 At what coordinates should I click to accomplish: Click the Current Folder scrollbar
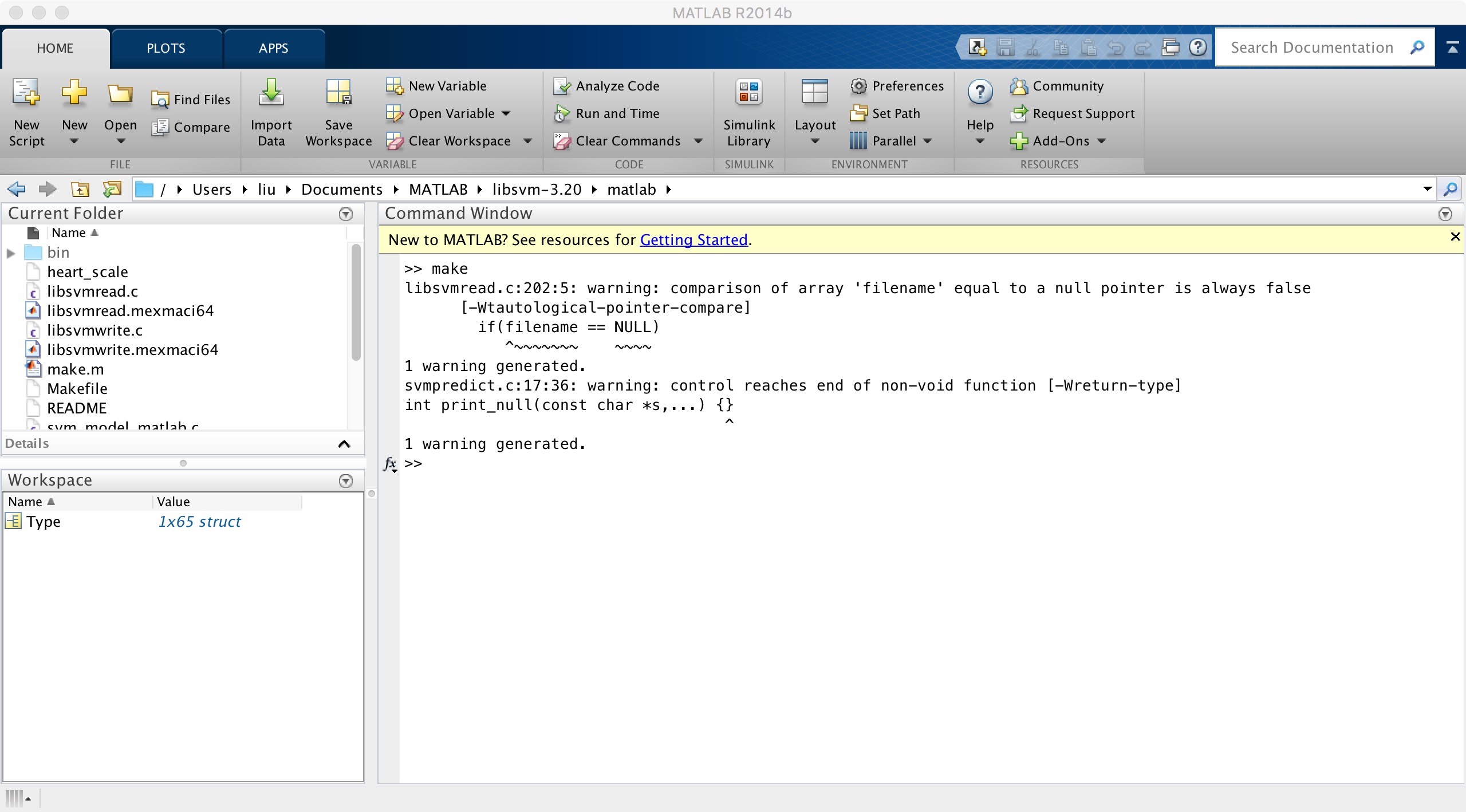click(x=356, y=302)
